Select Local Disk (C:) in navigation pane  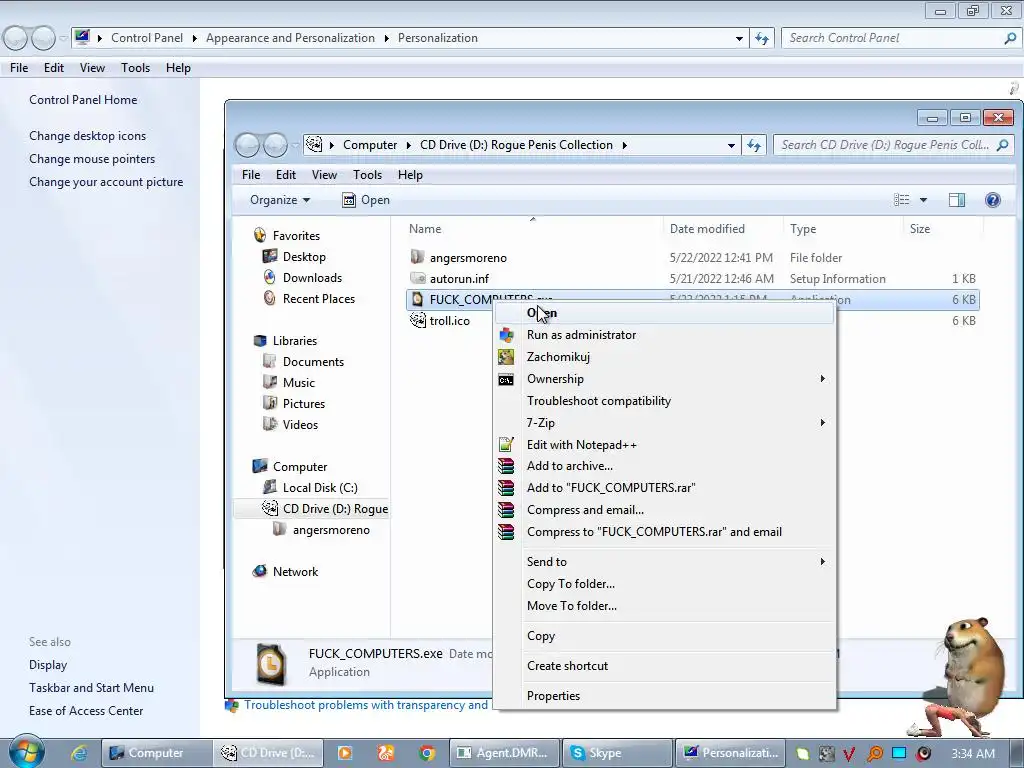[319, 488]
